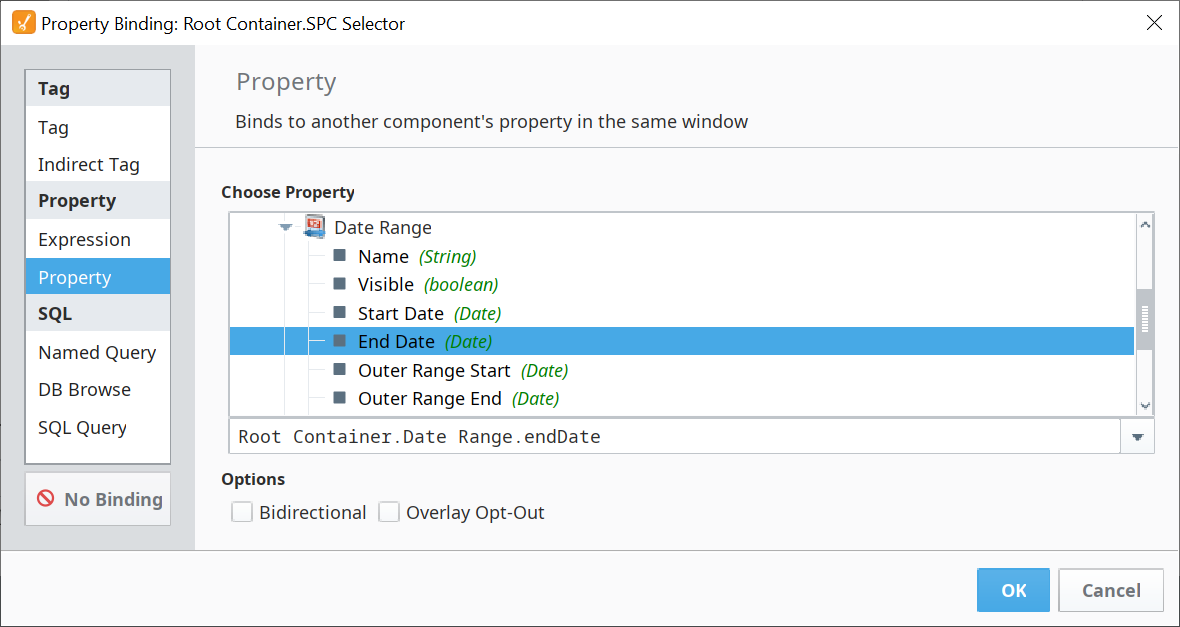Click the property path text field

point(673,437)
